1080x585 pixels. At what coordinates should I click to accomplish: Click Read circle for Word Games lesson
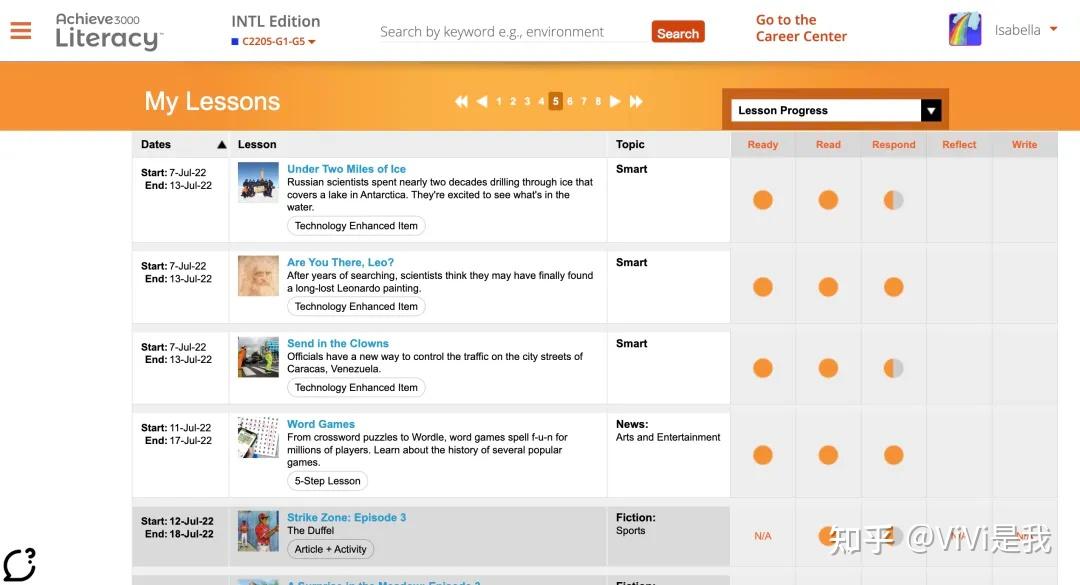tap(828, 456)
